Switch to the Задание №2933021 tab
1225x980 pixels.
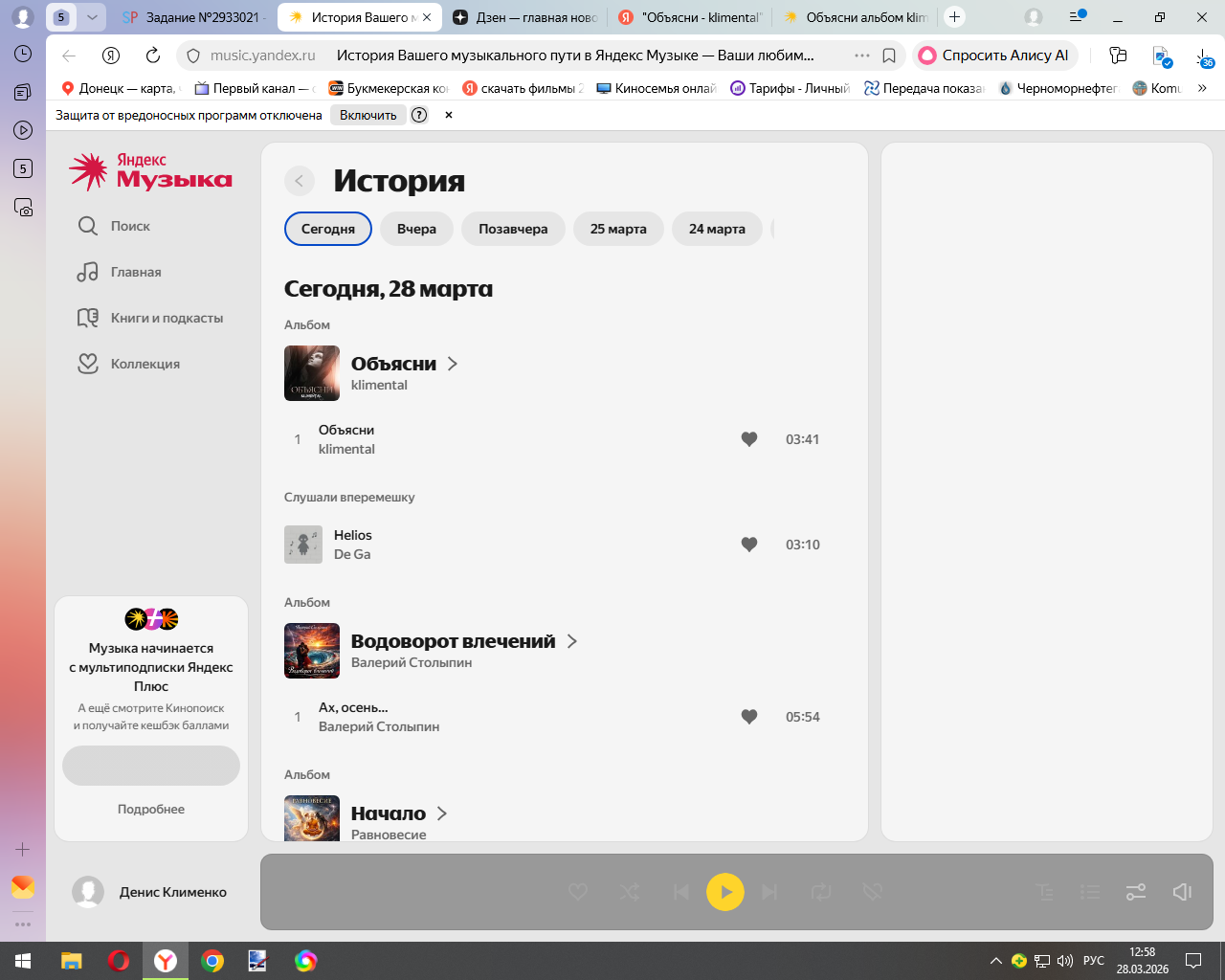pyautogui.click(x=196, y=17)
